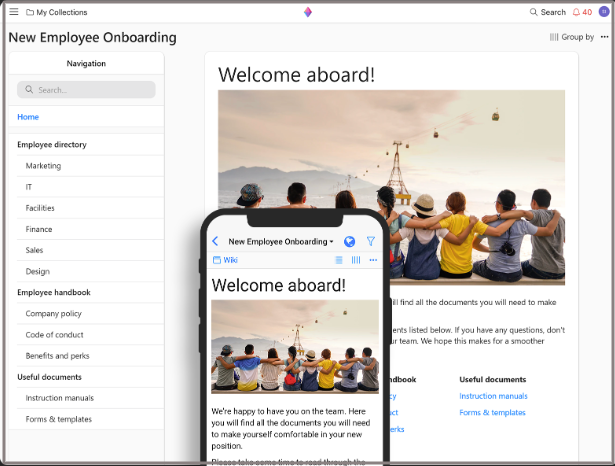Follow the Instruction manuals link in content
Viewport: 615px width, 466px height.
point(493,396)
